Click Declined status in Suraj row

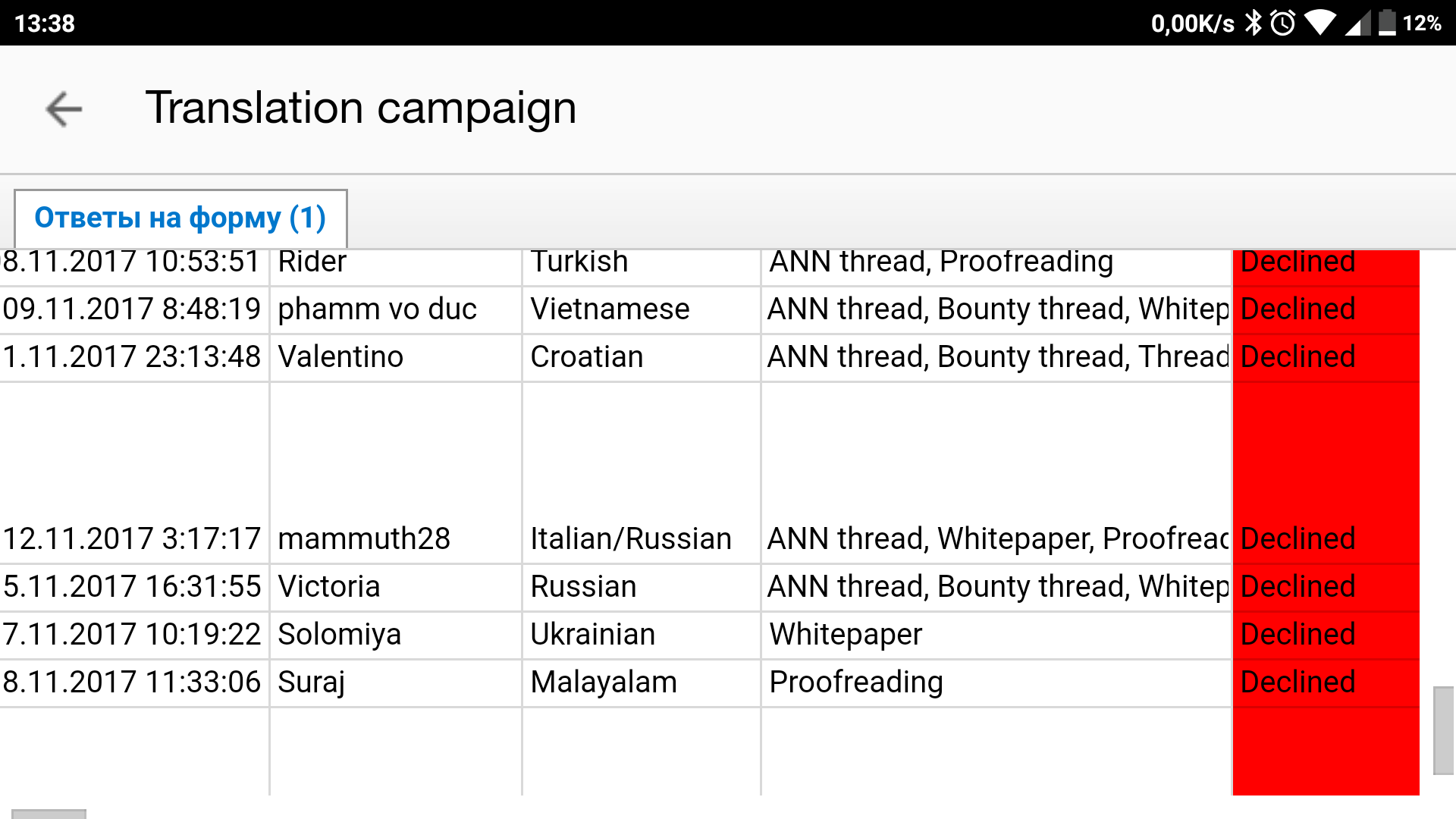(1326, 682)
